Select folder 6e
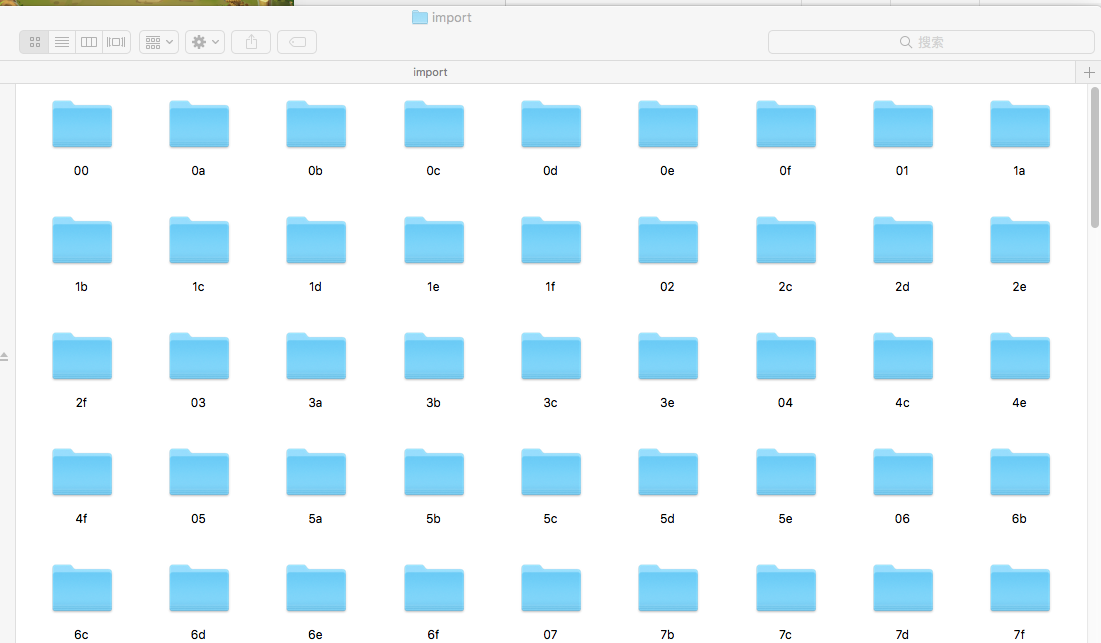1101x643 pixels. (x=316, y=588)
